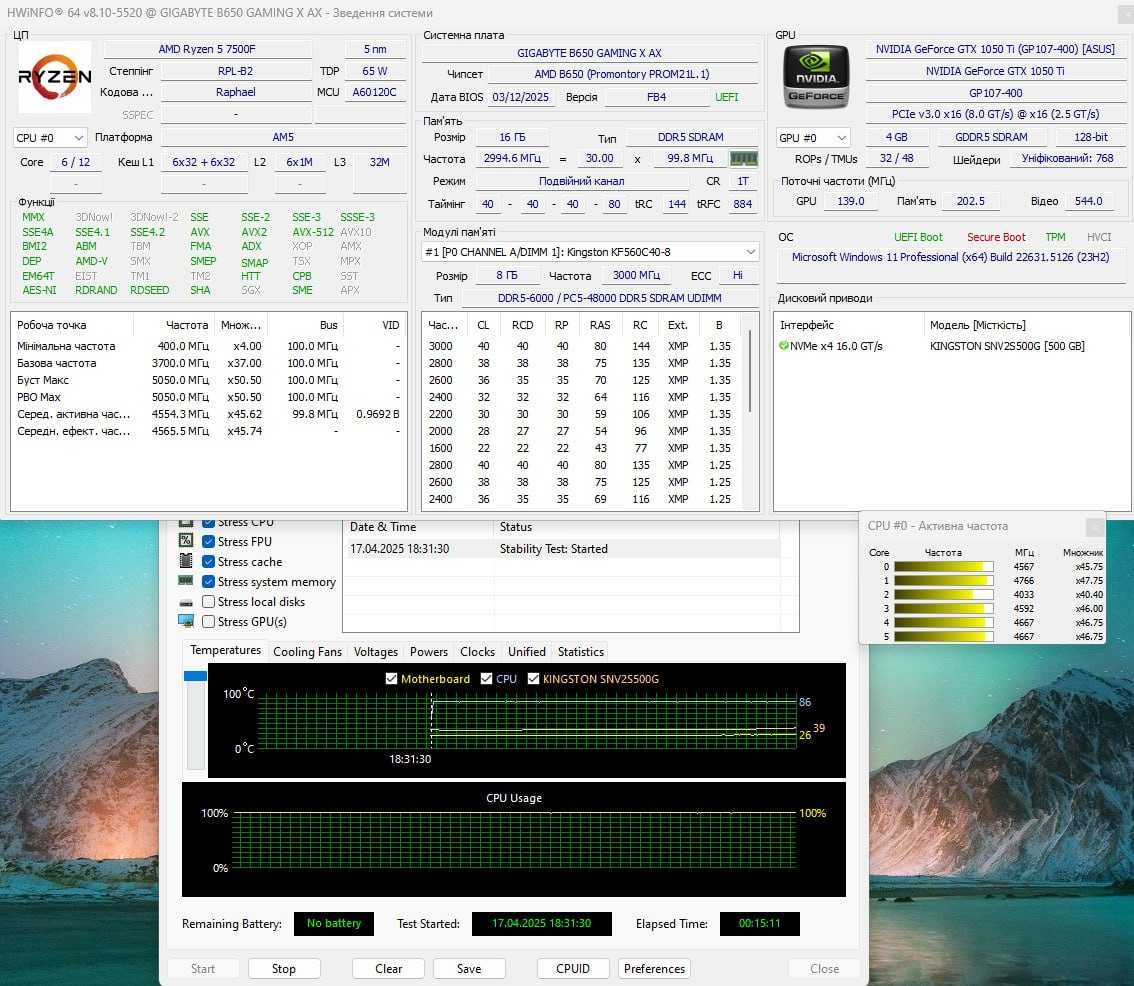Viewport: 1134px width, 986px height.
Task: Open Preferences in stability test
Action: pos(654,969)
